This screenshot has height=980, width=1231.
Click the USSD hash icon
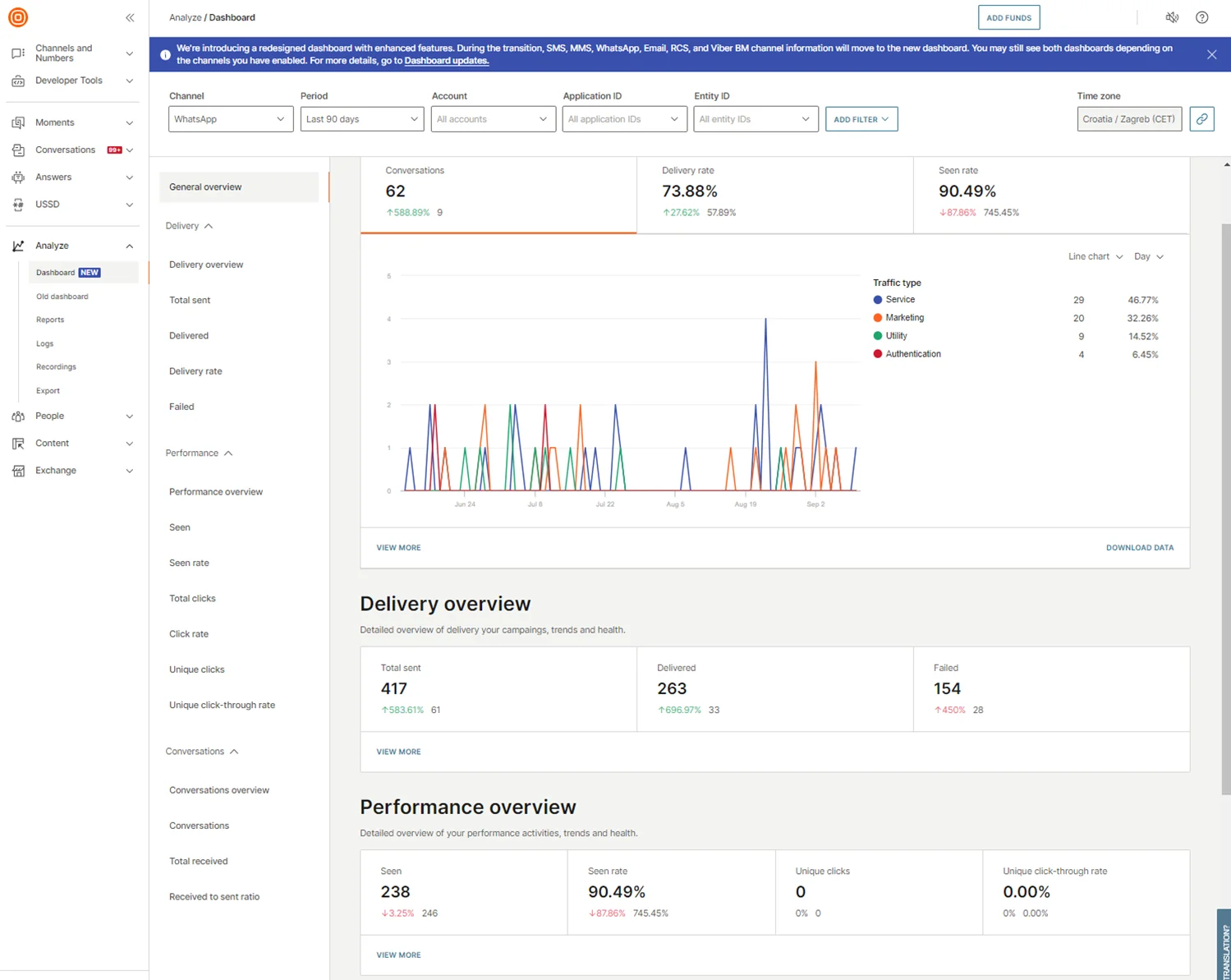pyautogui.click(x=18, y=204)
